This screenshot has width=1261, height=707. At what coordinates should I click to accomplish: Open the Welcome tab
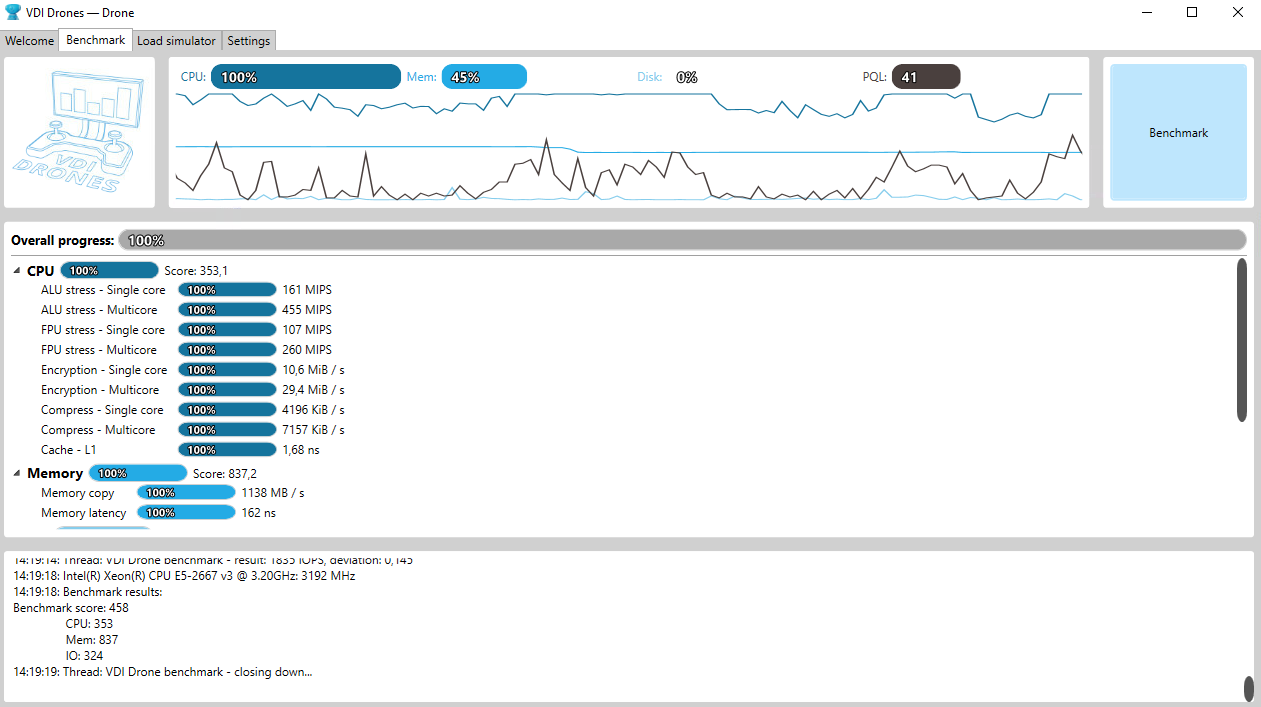[30, 41]
